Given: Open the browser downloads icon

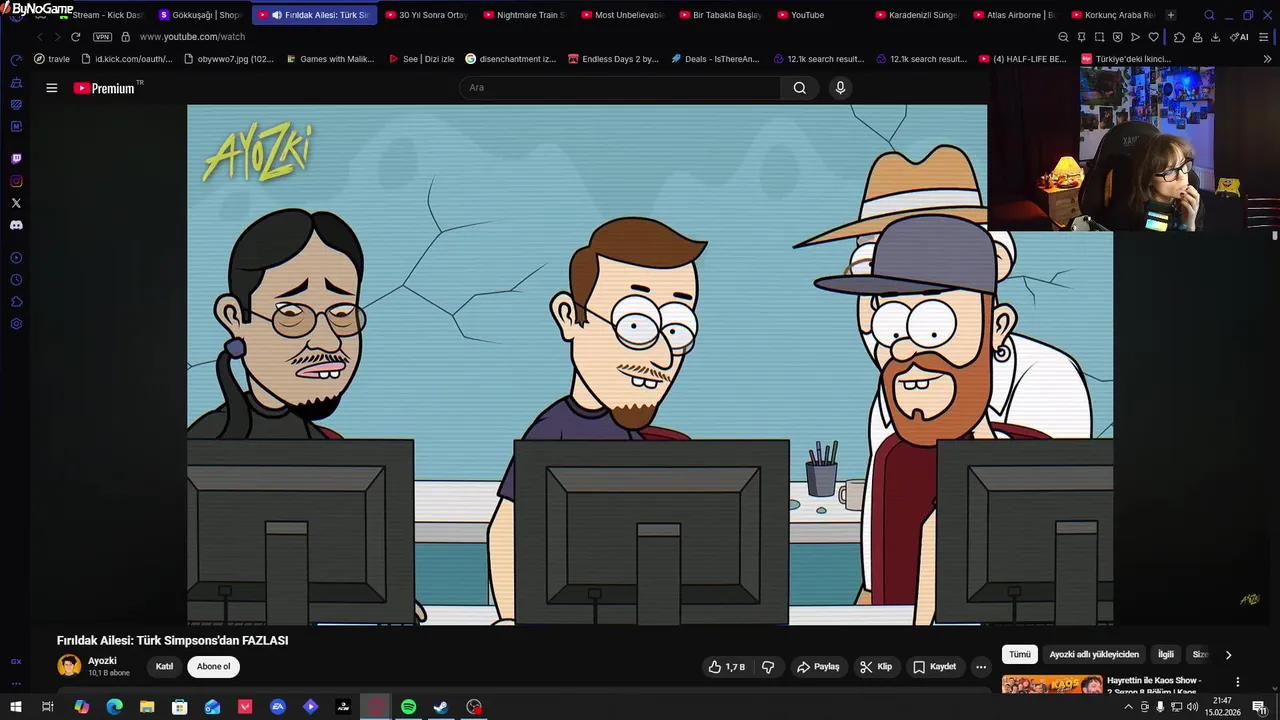Looking at the screenshot, I should click(1215, 37).
